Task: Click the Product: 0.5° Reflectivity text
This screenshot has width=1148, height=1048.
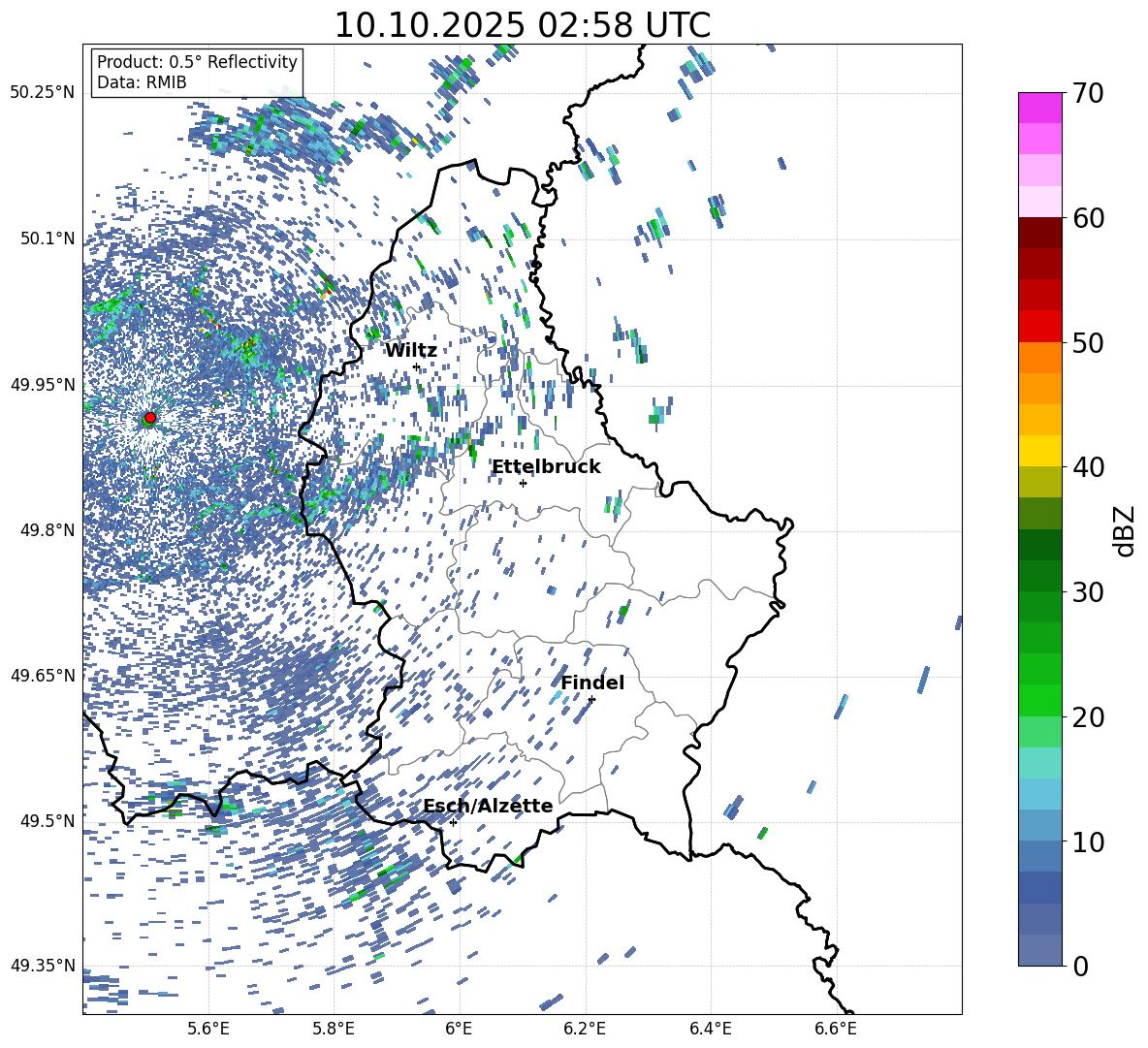Action: (197, 62)
